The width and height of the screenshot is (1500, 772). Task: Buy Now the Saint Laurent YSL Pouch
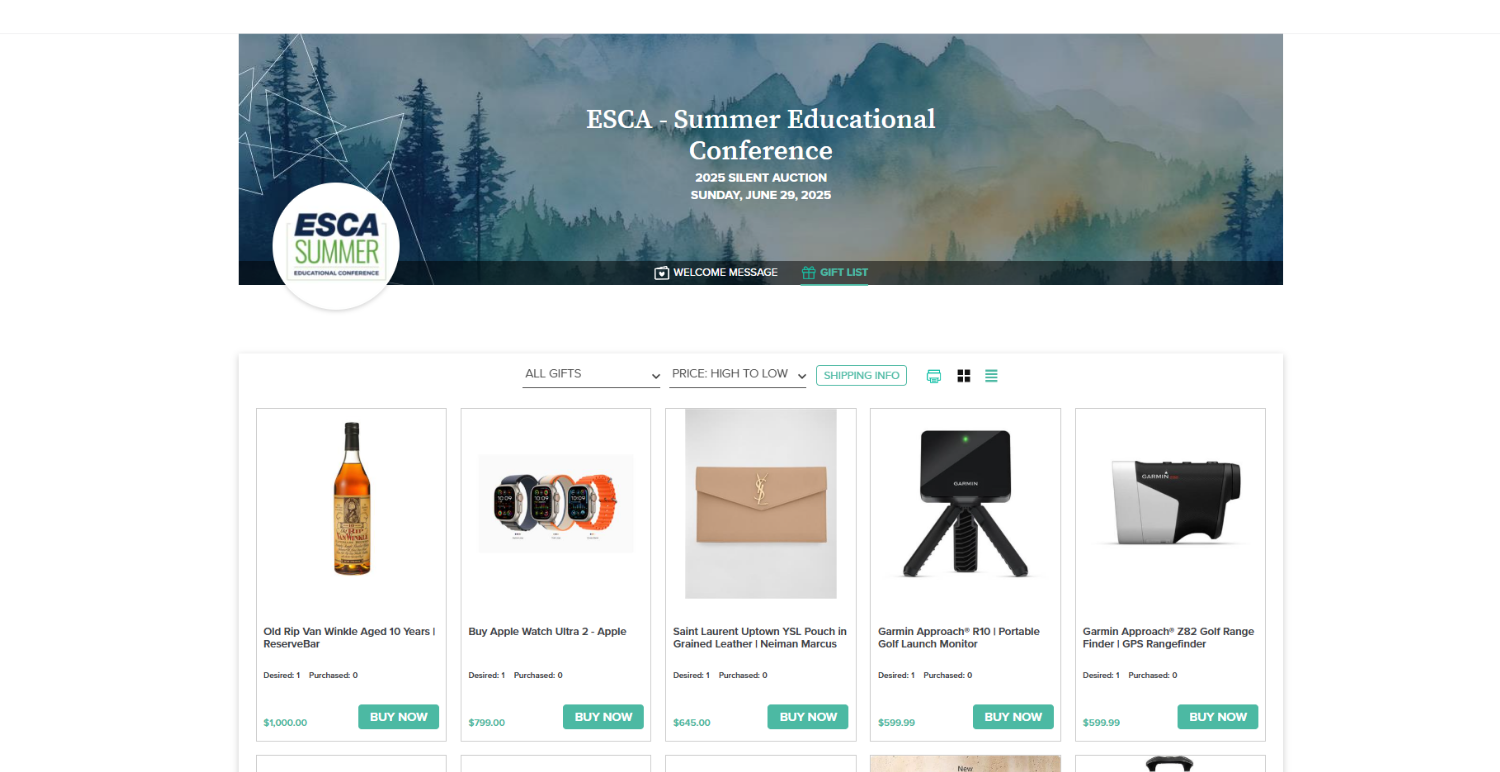808,717
